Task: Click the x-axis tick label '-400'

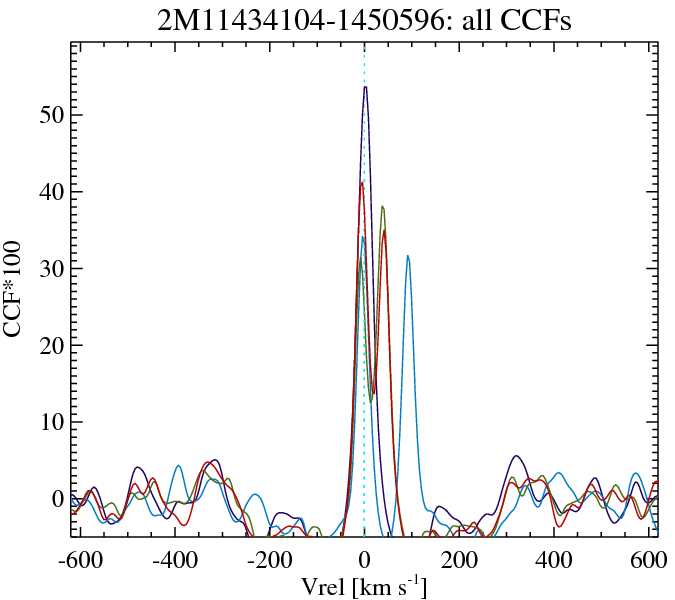Action: tap(175, 558)
